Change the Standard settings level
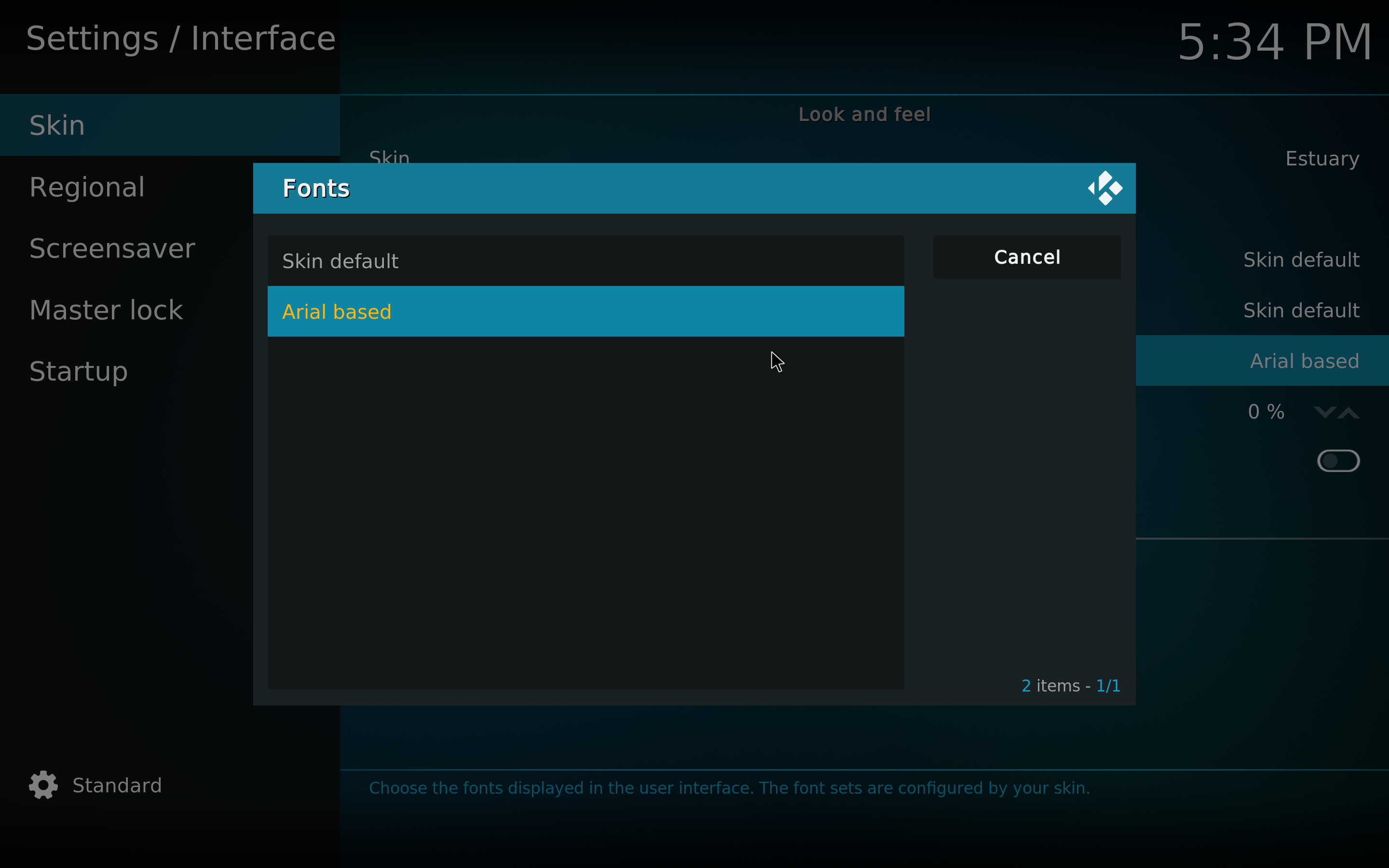Screen dimensions: 1389x868 click(x=117, y=786)
